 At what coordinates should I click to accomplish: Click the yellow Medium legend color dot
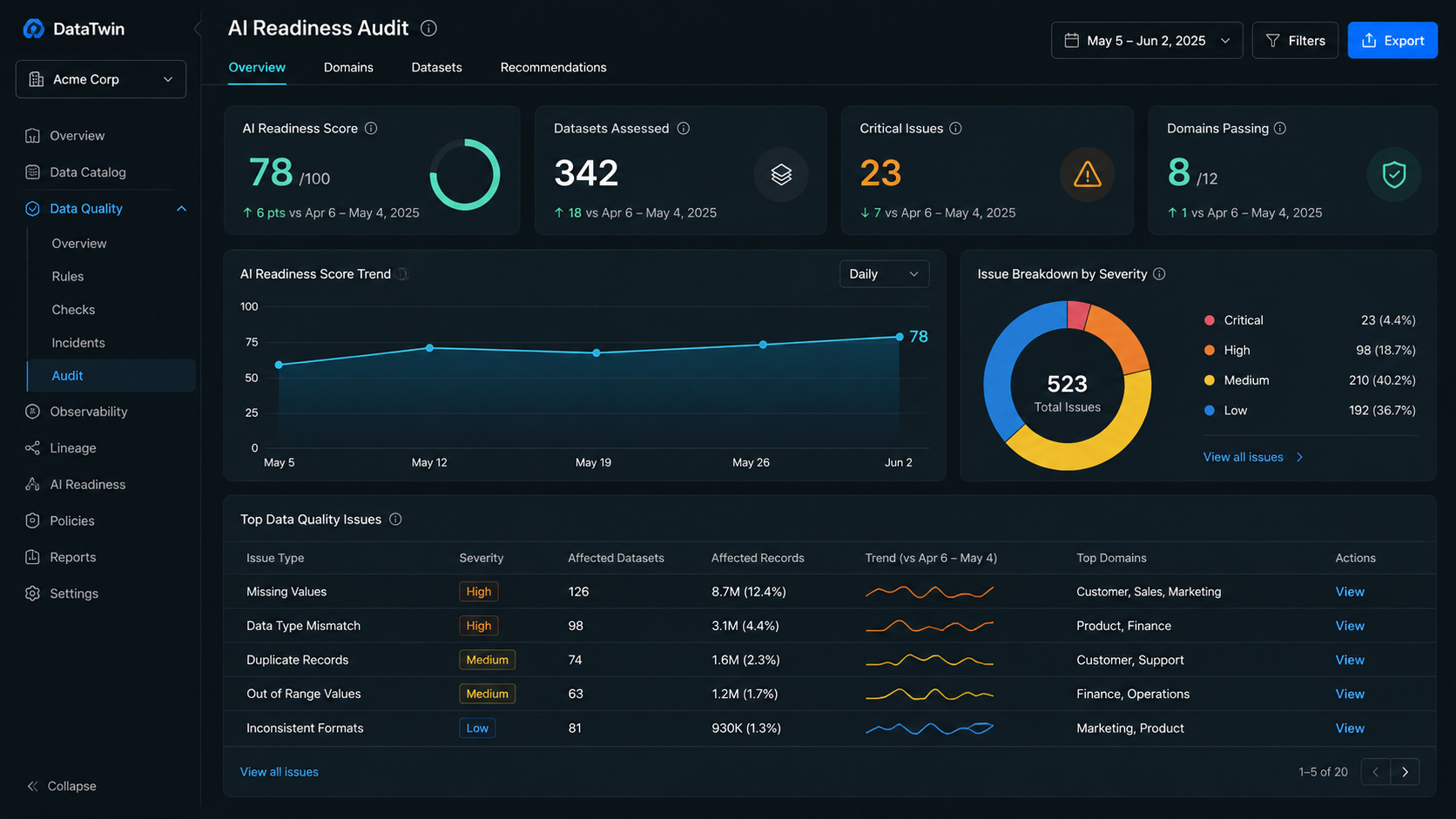pyautogui.click(x=1210, y=380)
